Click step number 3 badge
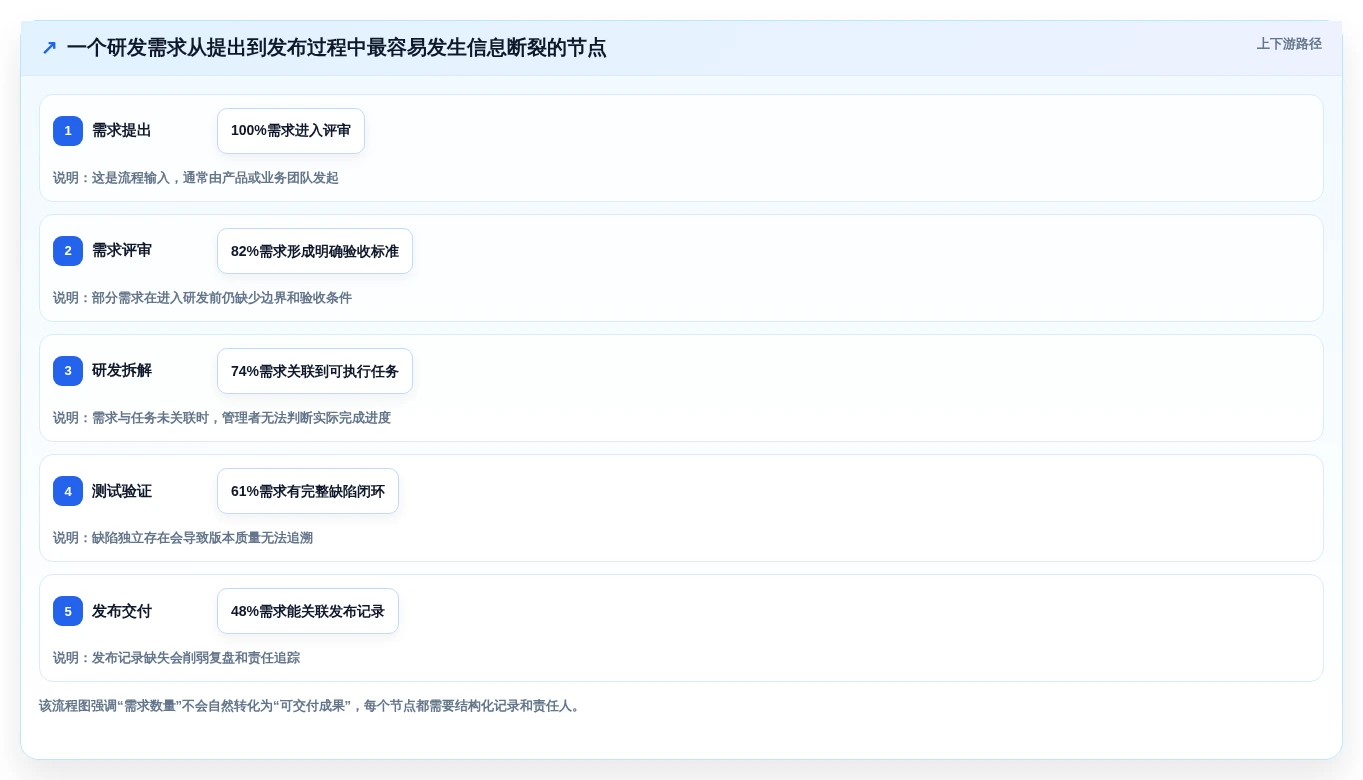 [x=68, y=371]
